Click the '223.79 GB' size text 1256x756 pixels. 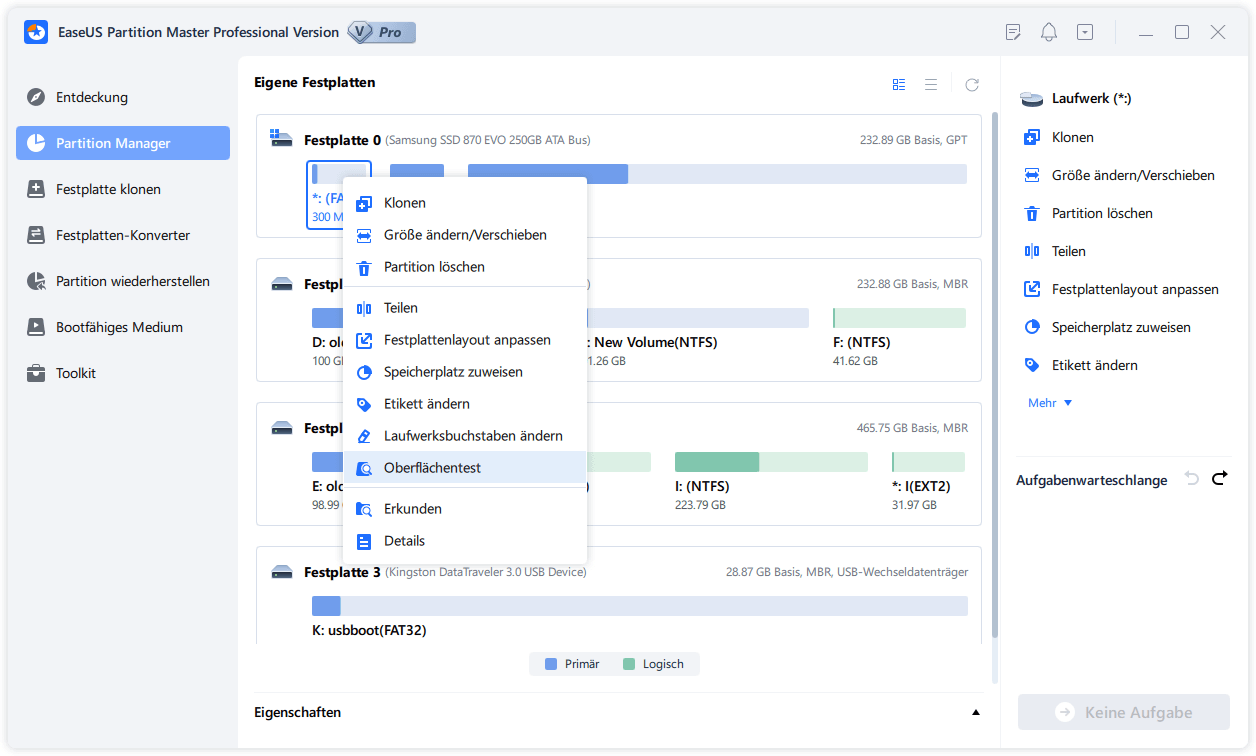pyautogui.click(x=700, y=505)
